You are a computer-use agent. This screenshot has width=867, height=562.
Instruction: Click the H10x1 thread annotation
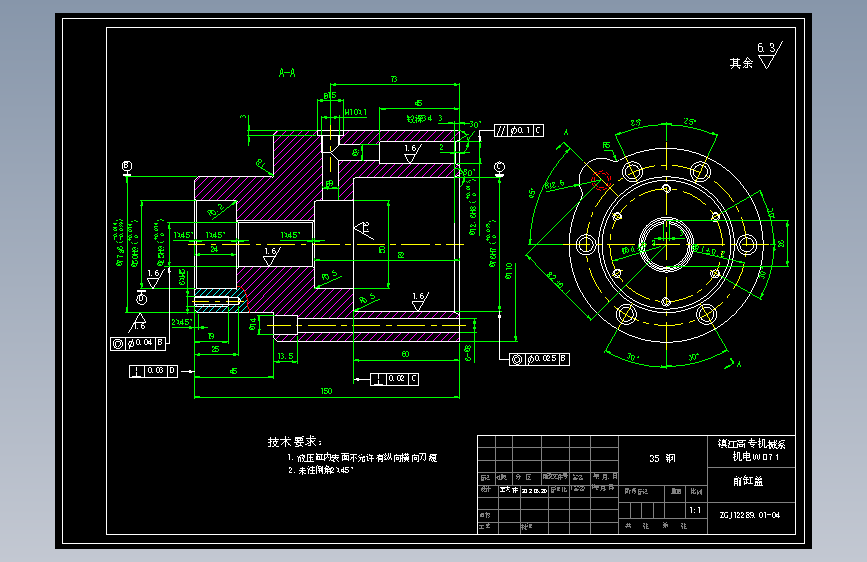coord(356,112)
